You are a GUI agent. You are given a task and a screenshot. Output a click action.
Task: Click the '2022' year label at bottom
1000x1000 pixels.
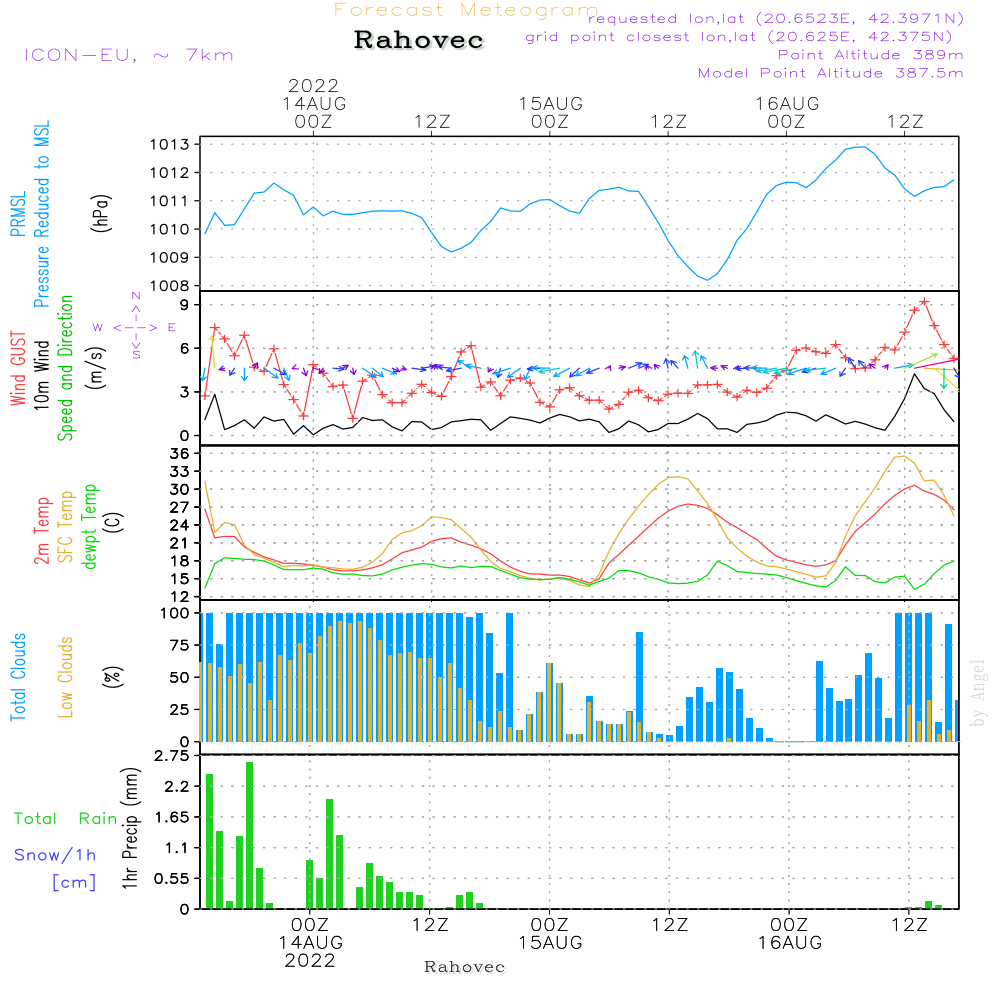pos(310,960)
